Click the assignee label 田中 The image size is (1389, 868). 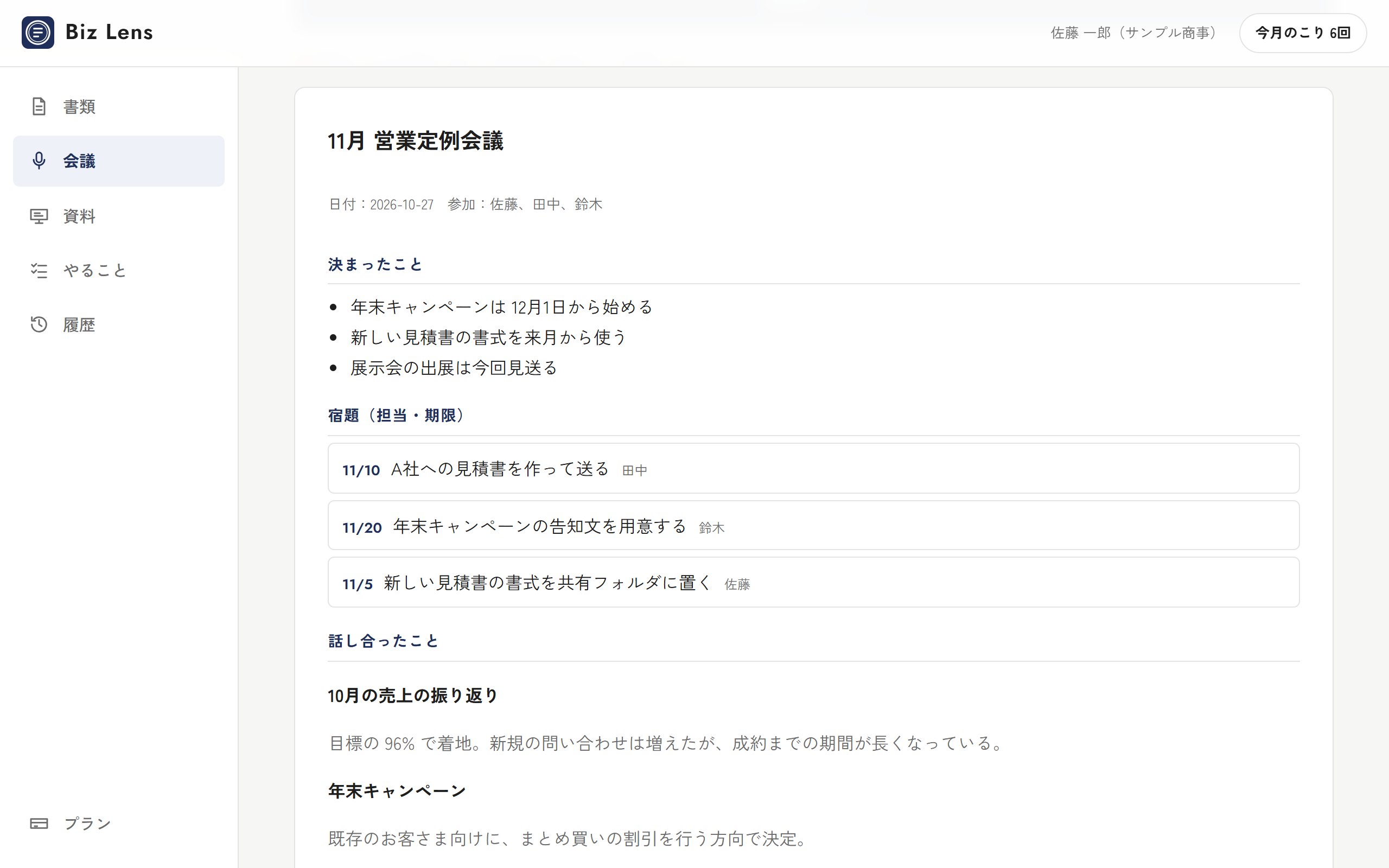[x=635, y=471]
